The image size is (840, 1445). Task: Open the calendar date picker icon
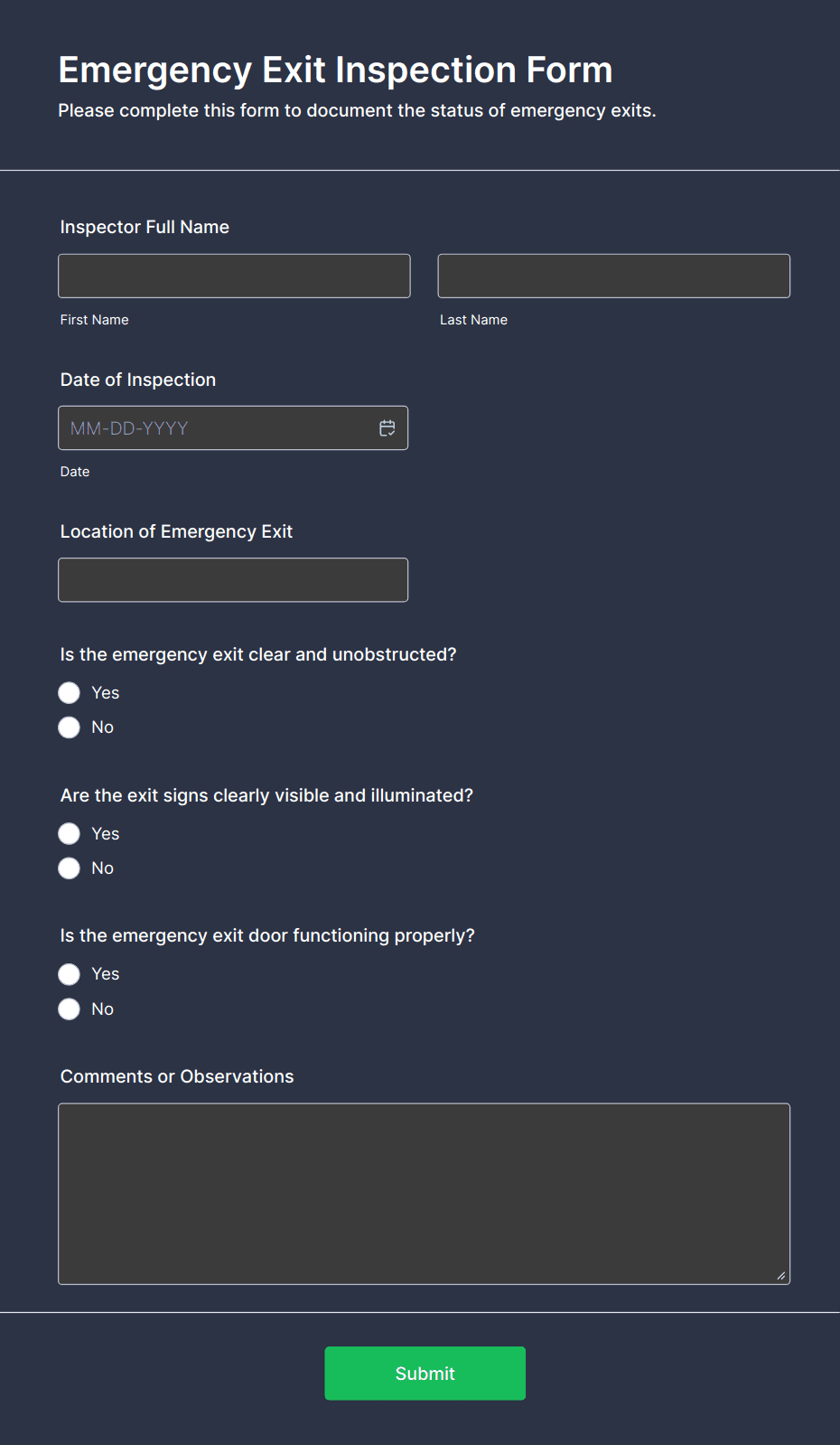tap(387, 428)
